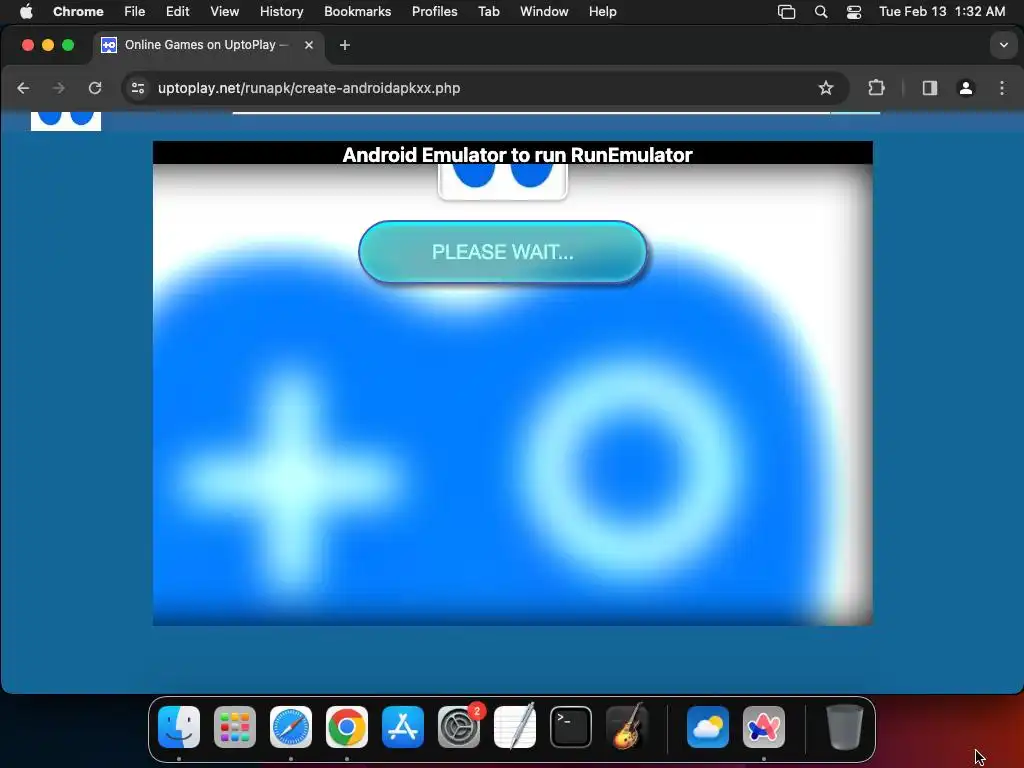Open the History menu
1024x768 pixels.
[x=281, y=12]
